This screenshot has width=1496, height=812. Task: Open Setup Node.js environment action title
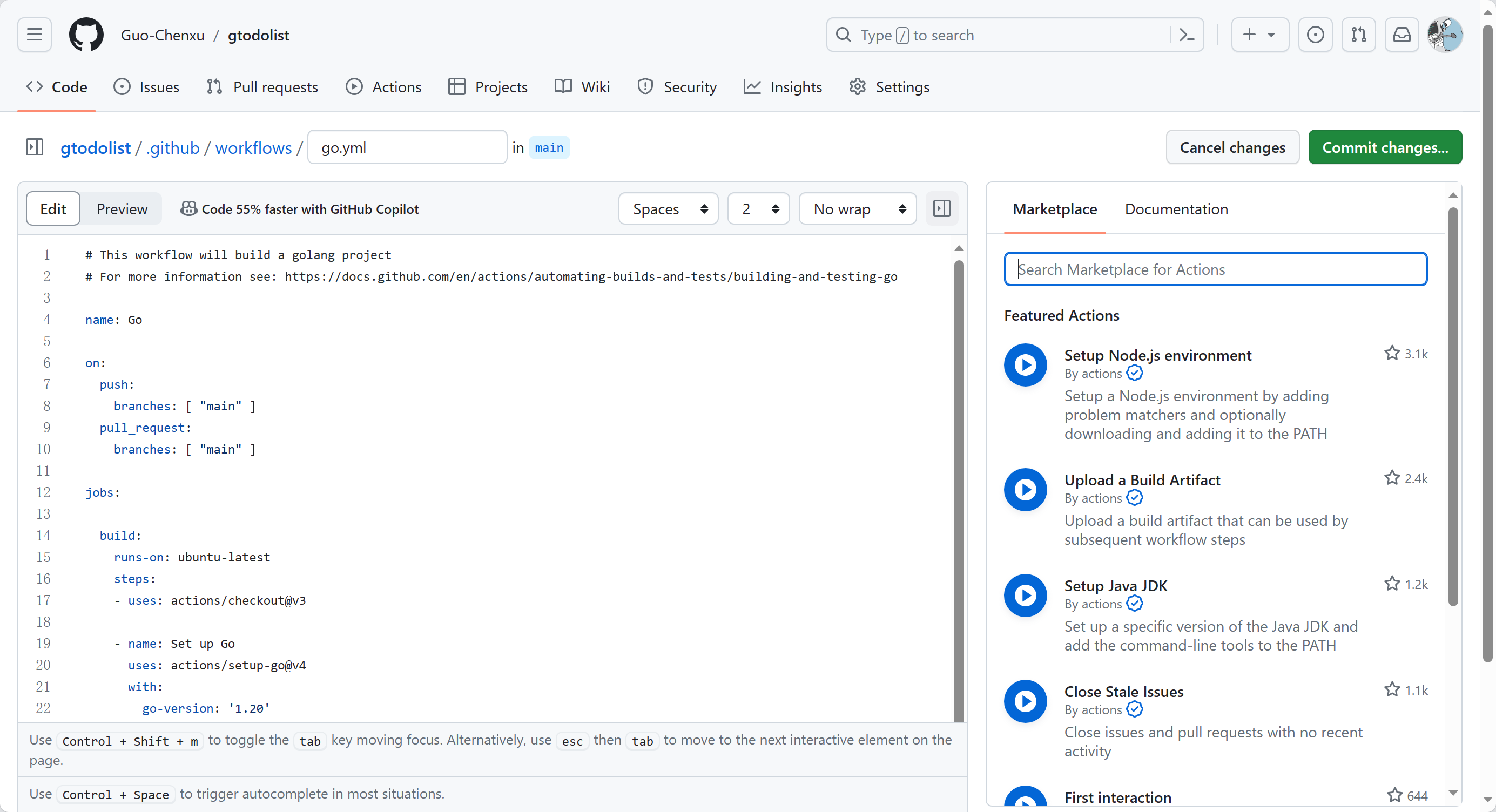(1157, 355)
